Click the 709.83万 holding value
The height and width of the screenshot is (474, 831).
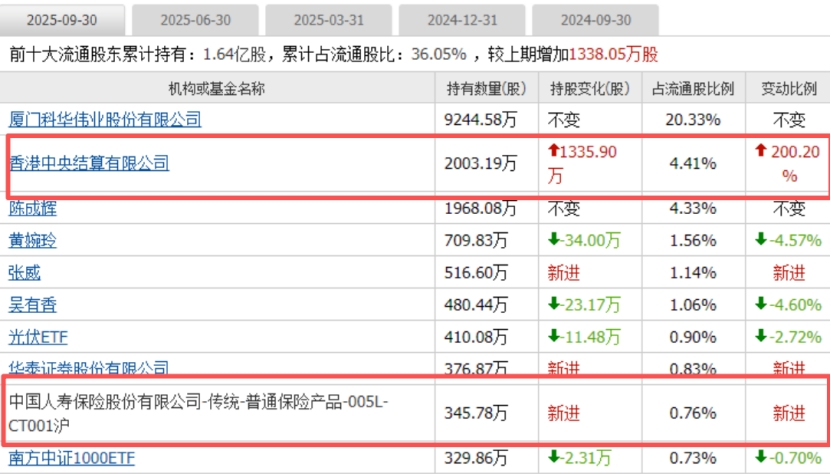point(476,241)
